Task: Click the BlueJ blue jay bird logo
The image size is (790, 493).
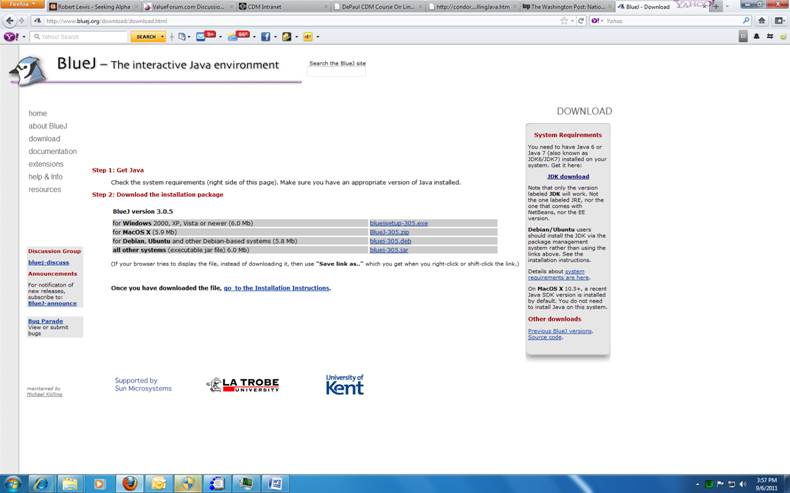Action: (x=29, y=71)
